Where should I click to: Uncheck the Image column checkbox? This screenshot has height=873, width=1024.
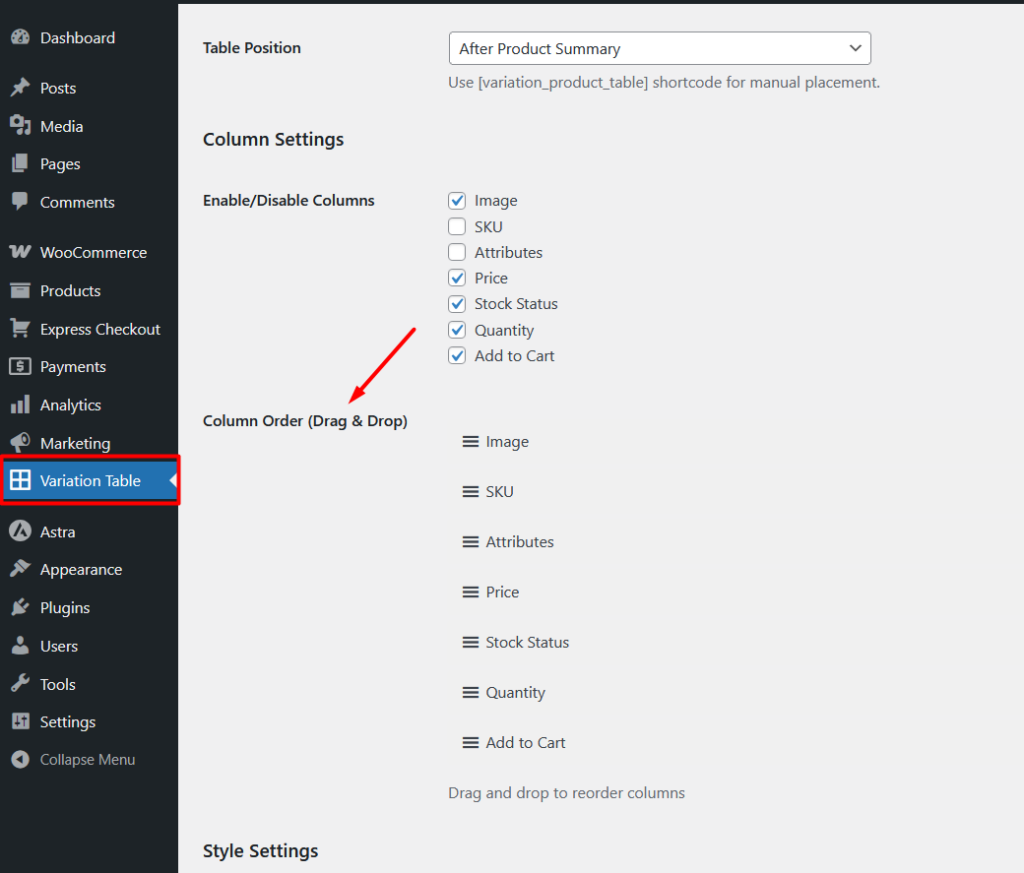click(457, 201)
